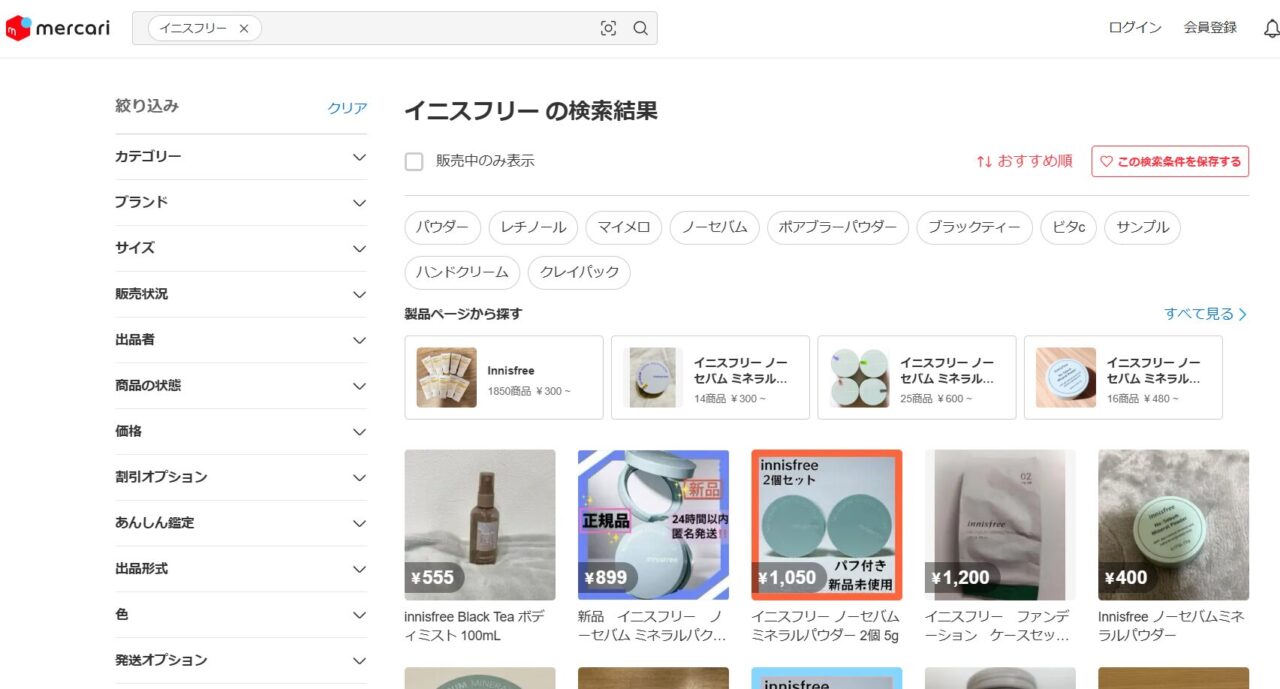Open image search camera icon
Viewport: 1280px width, 689px height.
click(608, 29)
